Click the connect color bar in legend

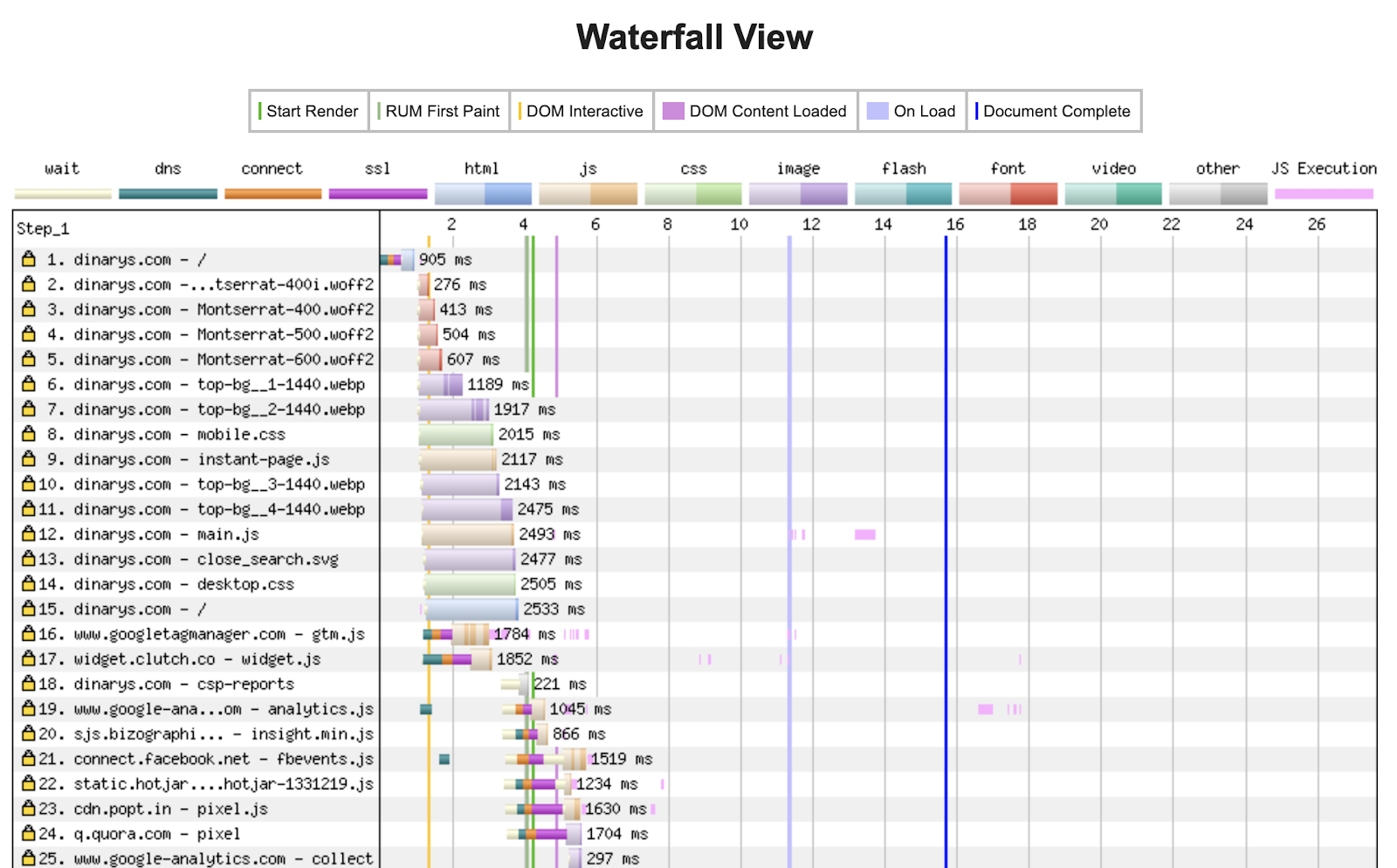(272, 194)
